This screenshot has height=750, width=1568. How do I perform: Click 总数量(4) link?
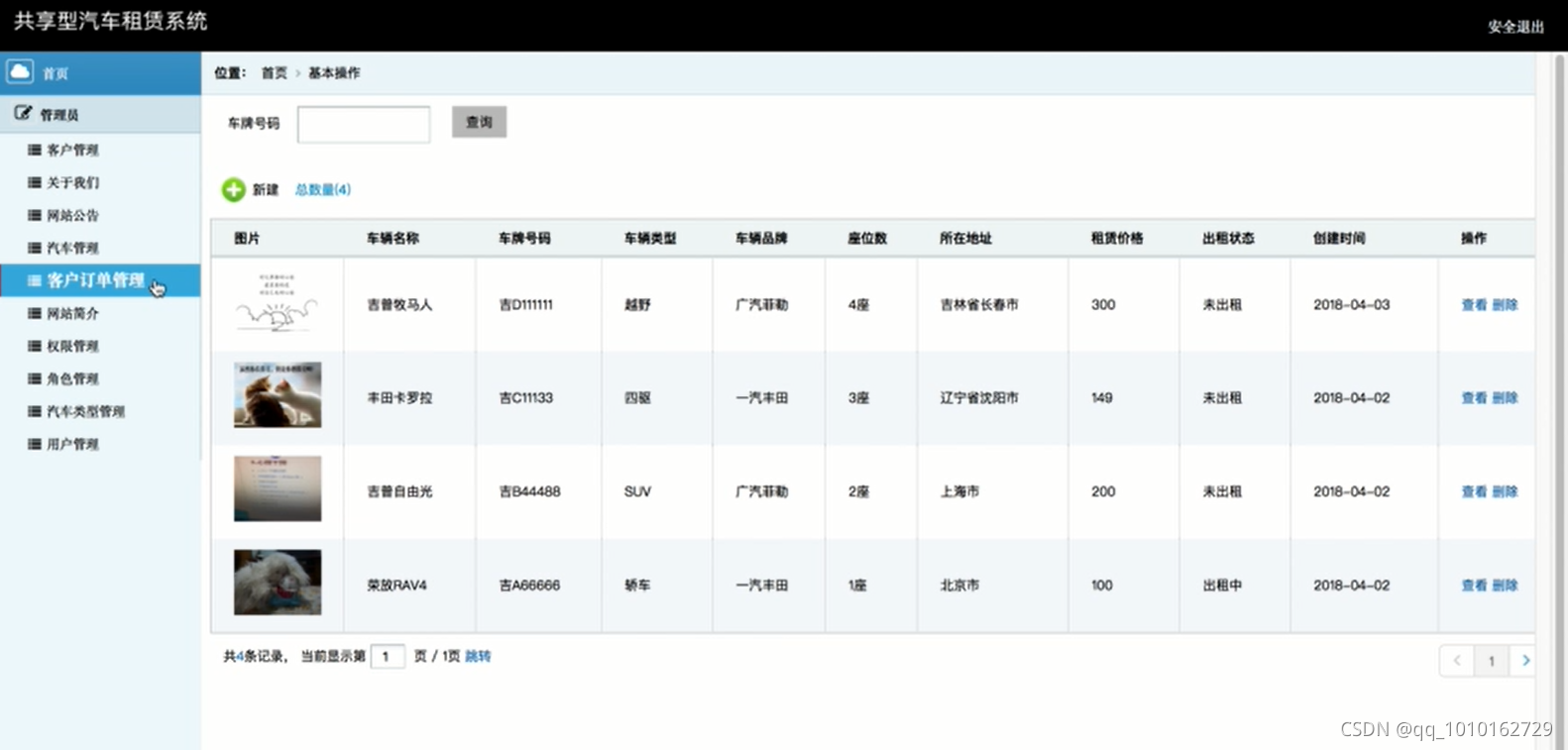323,189
